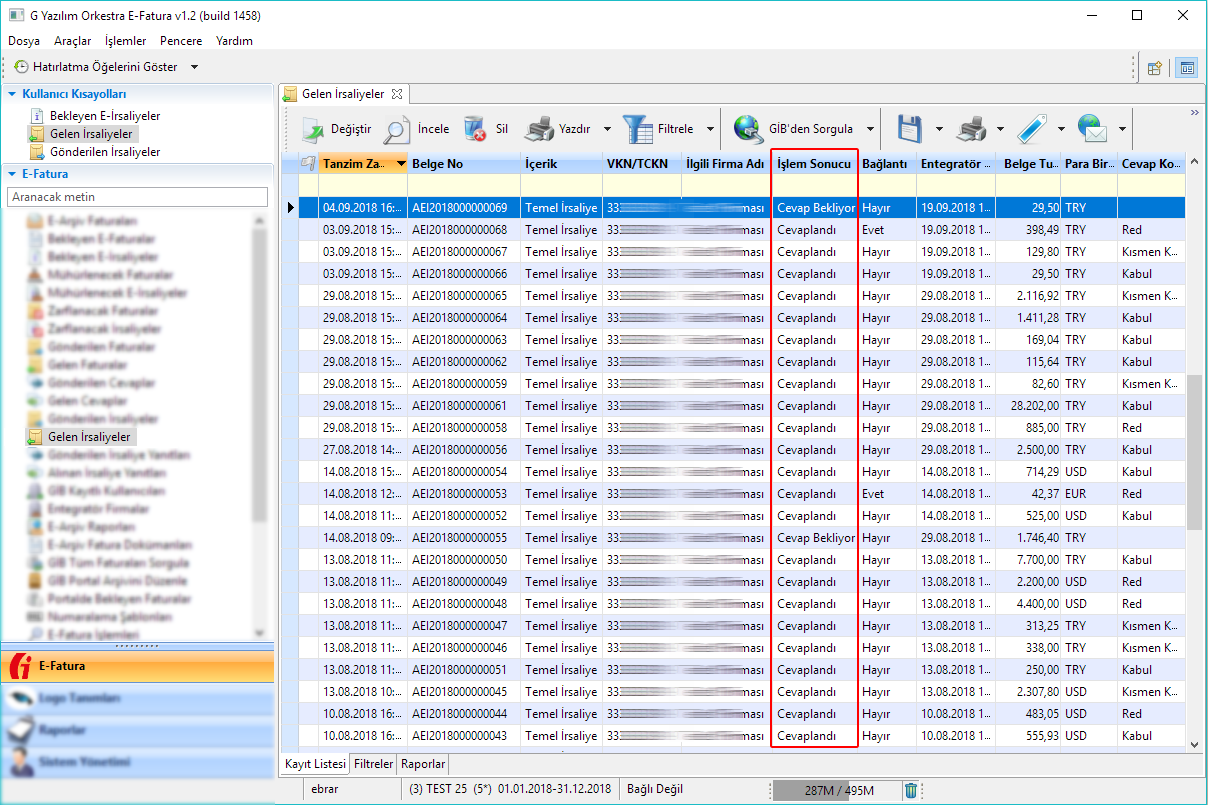
Task: Collapse the E-Fatura sidebar section
Action: click(12, 174)
